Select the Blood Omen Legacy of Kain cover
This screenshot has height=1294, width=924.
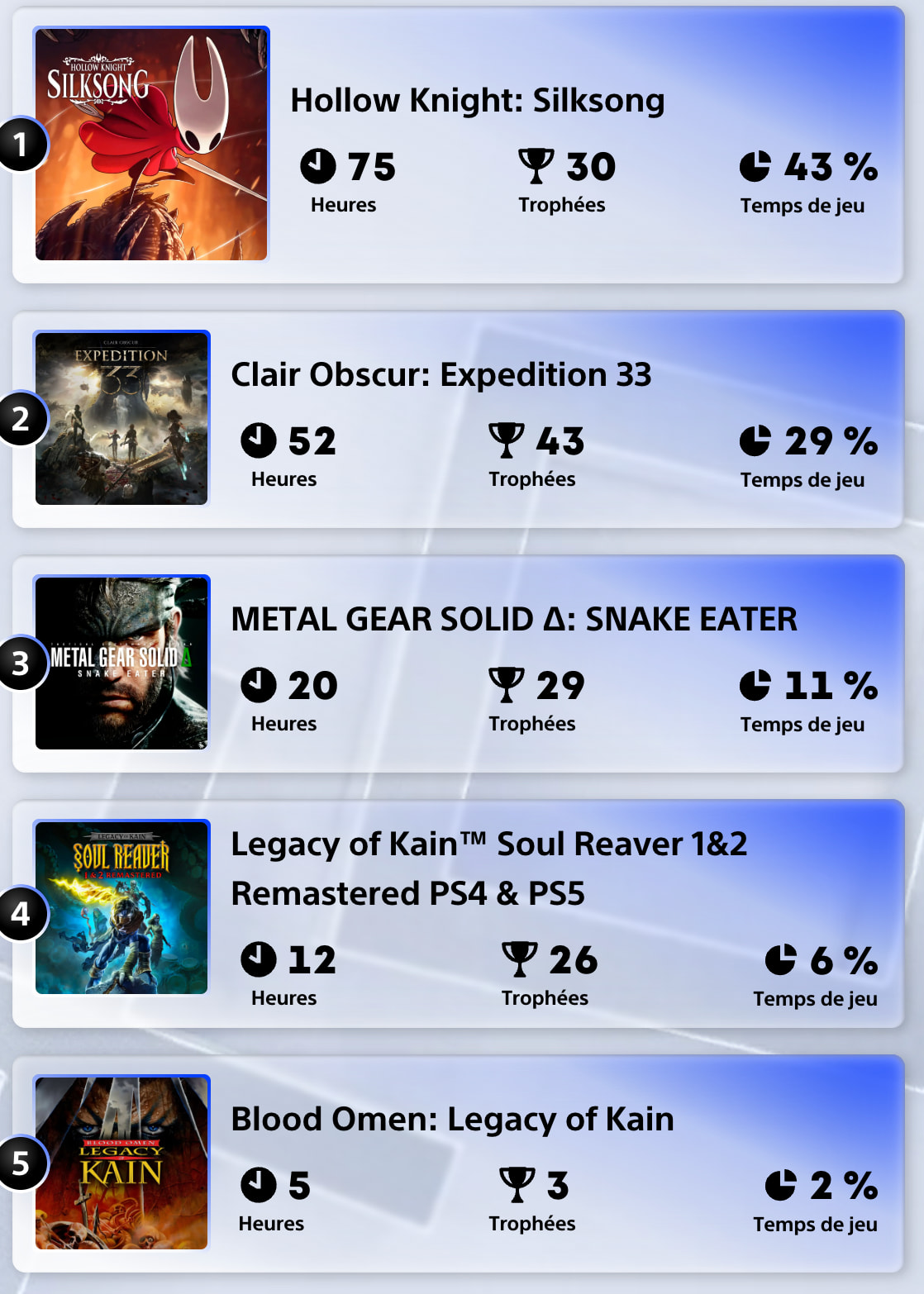[122, 1163]
